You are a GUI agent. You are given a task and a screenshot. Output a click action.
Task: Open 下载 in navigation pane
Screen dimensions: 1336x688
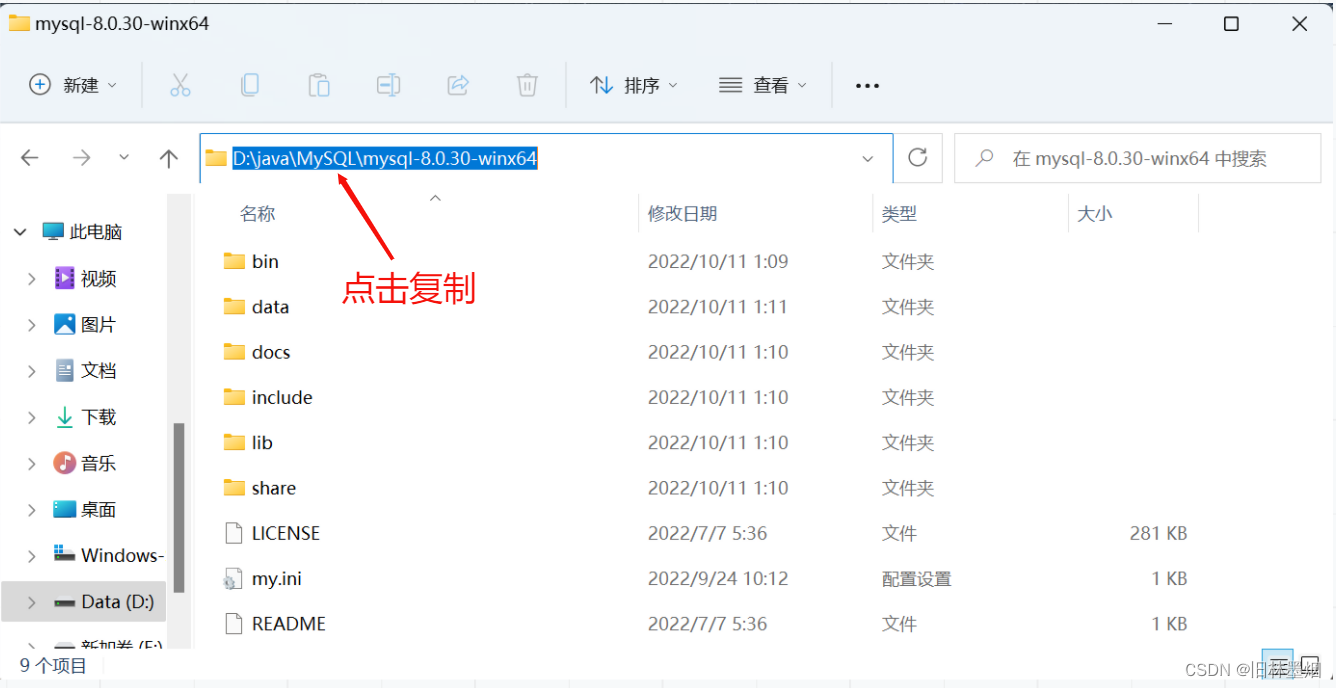click(x=98, y=417)
